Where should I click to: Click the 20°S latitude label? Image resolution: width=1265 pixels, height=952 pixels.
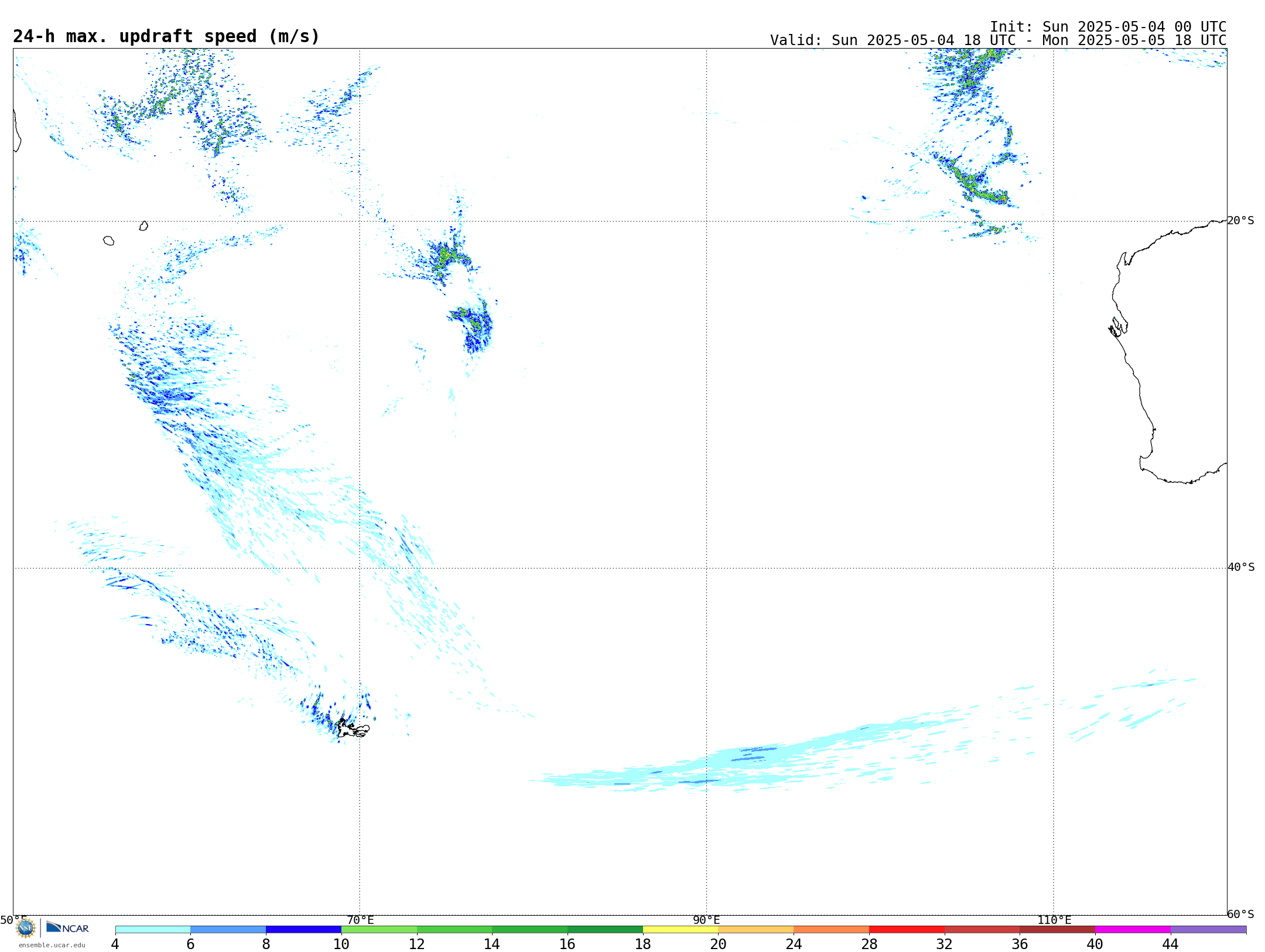(1240, 221)
